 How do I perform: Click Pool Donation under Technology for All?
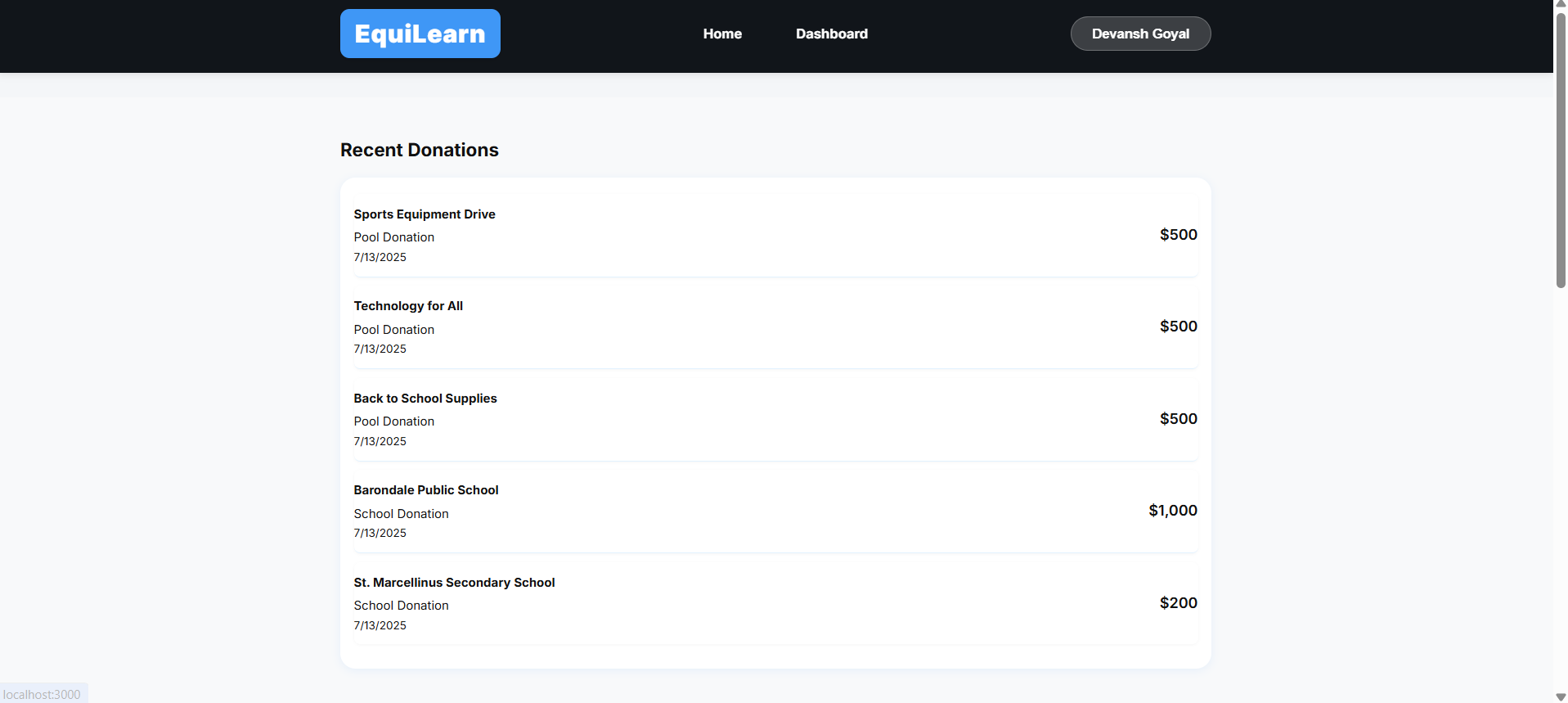click(x=394, y=329)
